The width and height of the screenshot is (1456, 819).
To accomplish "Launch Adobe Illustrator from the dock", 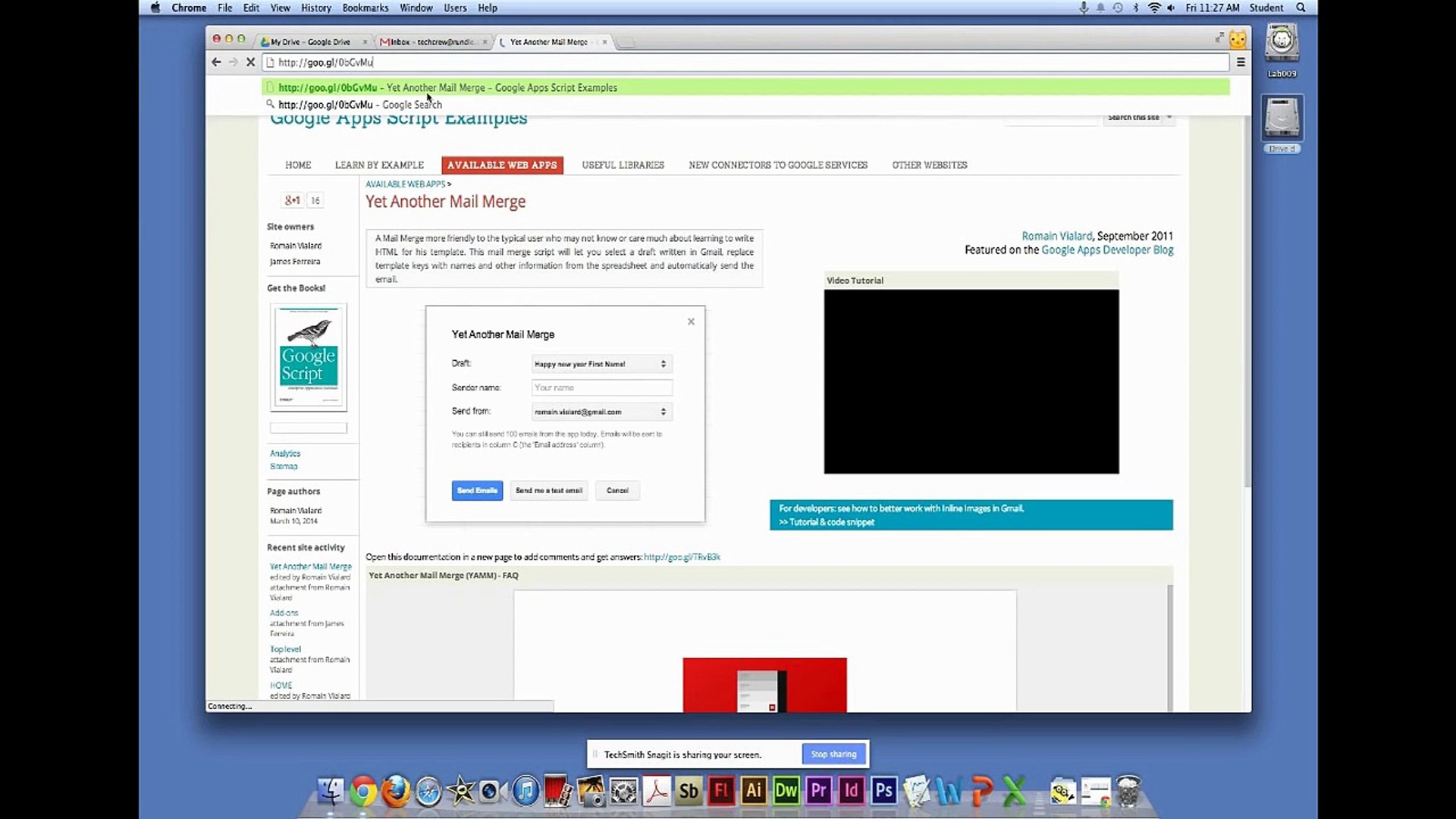I will click(x=754, y=792).
